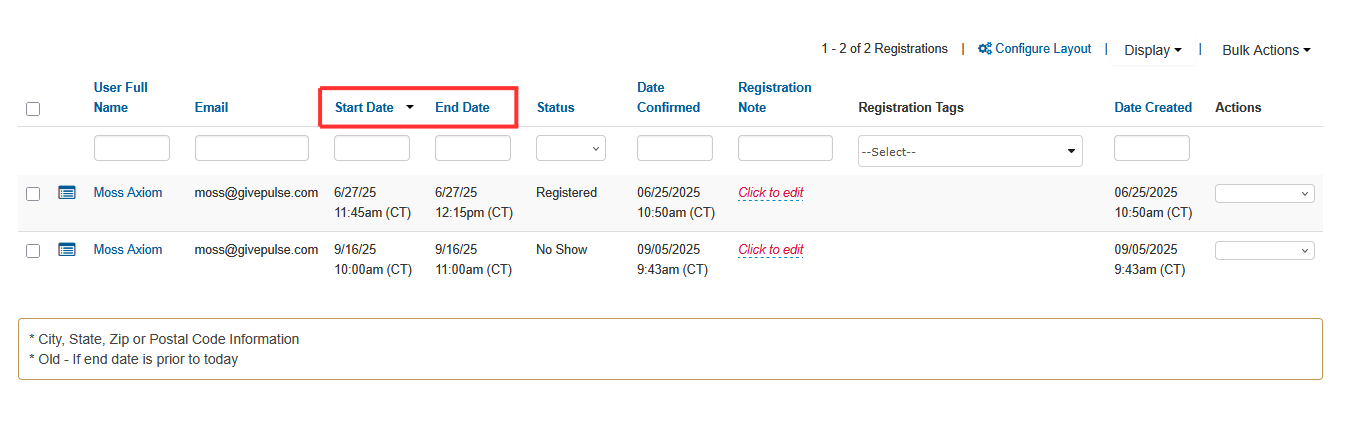This screenshot has height=438, width=1345.
Task: Click end date 6/27/25 12:15pm cell
Action: pos(474,202)
